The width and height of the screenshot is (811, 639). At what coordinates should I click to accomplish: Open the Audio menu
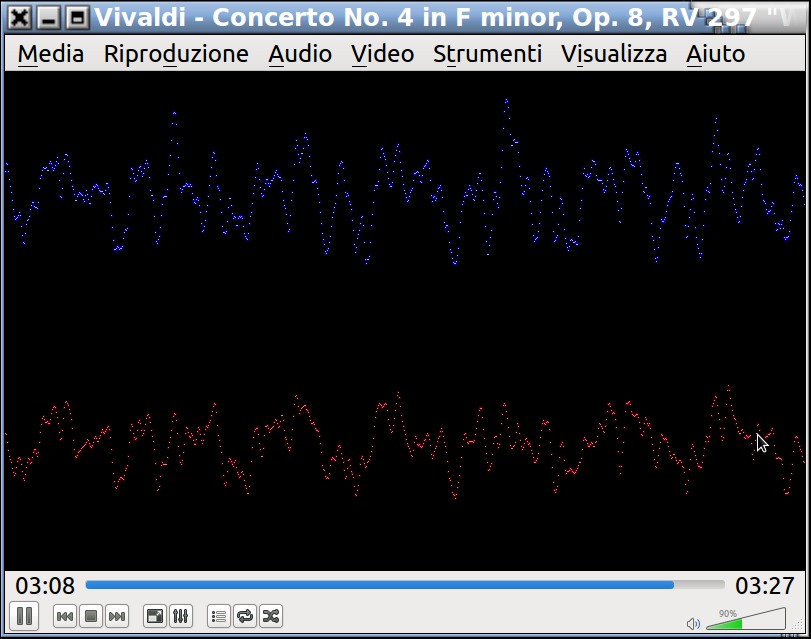[300, 54]
